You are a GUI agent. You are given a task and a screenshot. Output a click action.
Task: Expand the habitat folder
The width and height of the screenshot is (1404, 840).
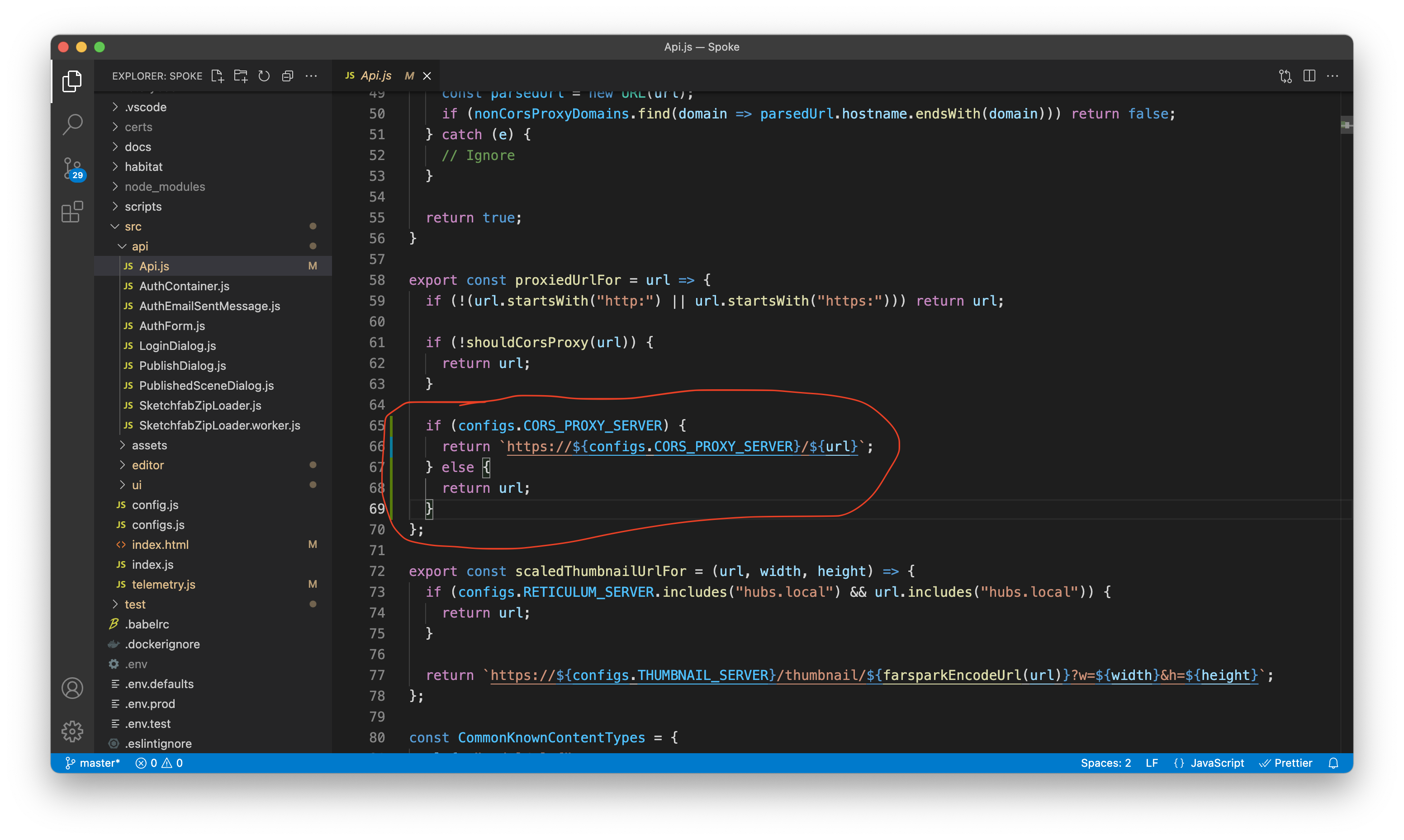pyautogui.click(x=213, y=166)
